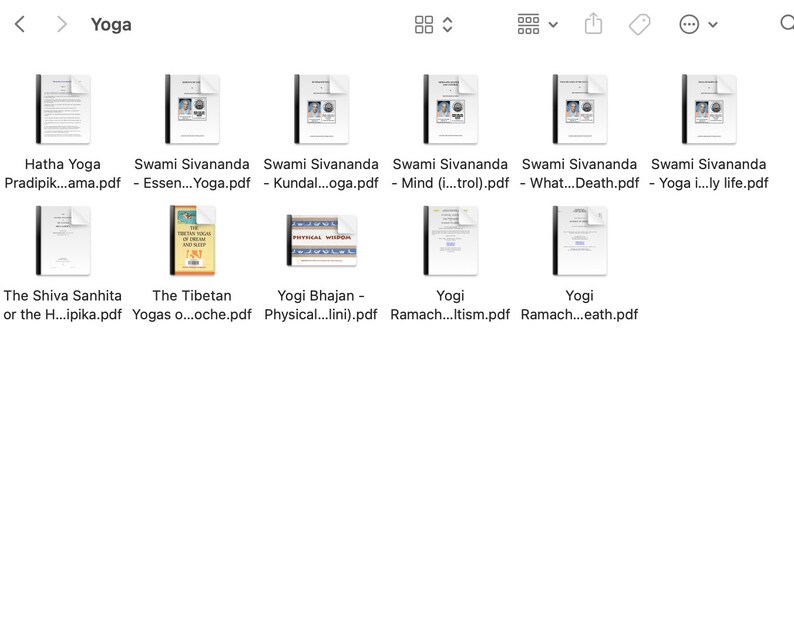Open the view mode up-down selector

tap(448, 24)
